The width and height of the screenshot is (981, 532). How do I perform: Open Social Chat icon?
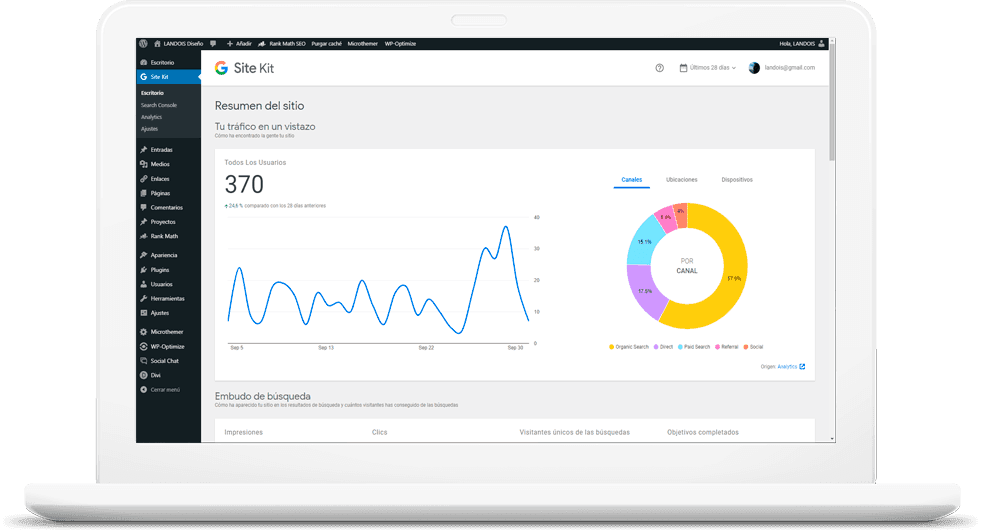coord(144,361)
